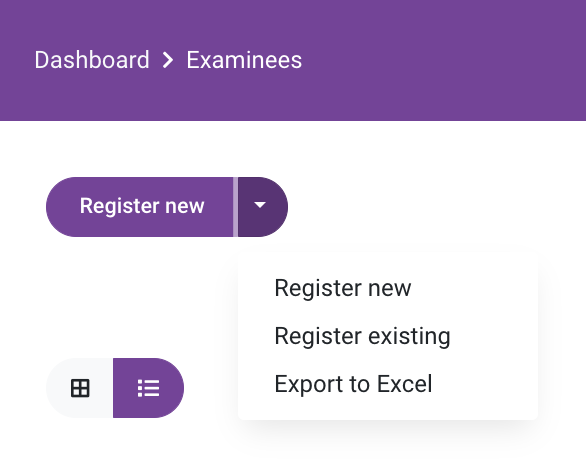Select the four-square tile layout icon
Viewport: 586px width, 460px height.
80,388
